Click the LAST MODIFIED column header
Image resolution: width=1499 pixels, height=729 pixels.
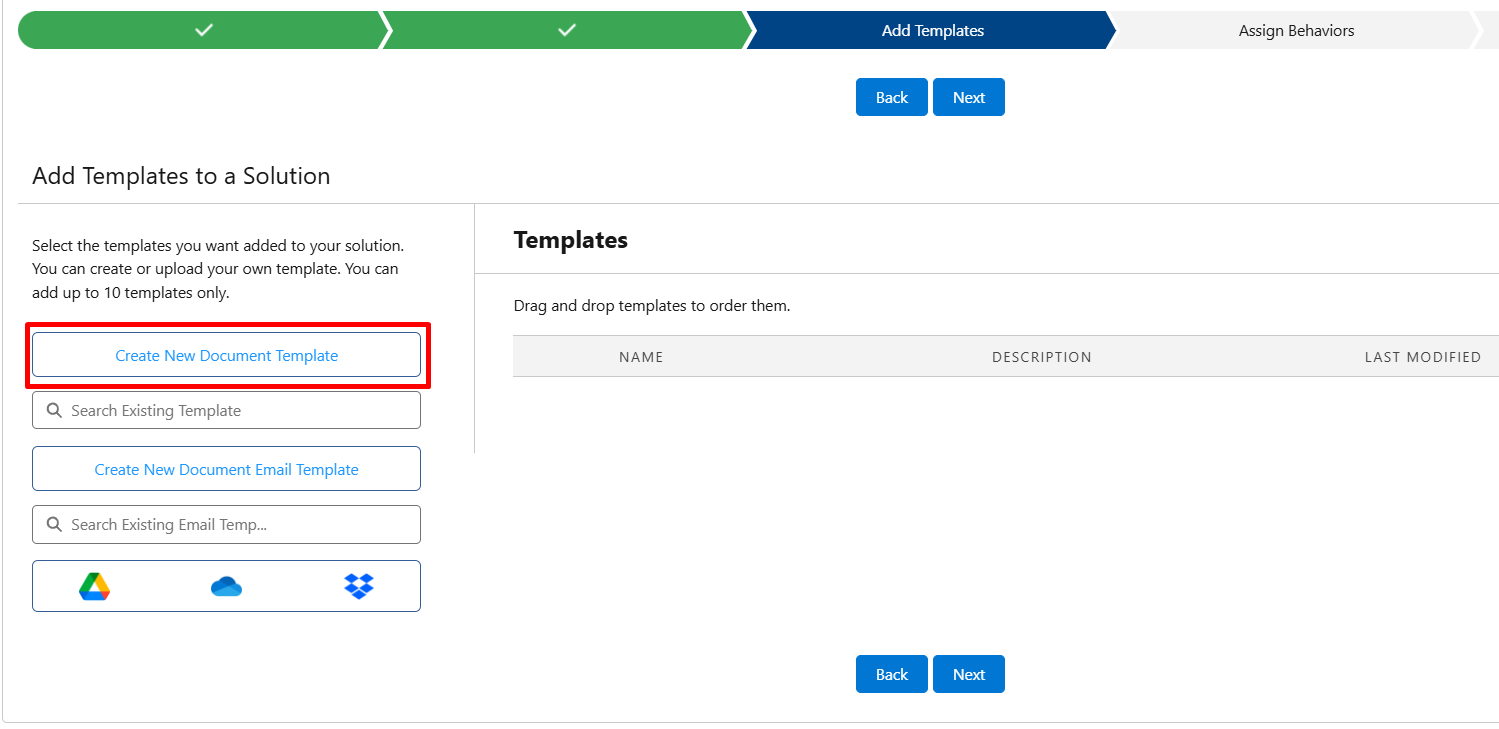pos(1422,357)
